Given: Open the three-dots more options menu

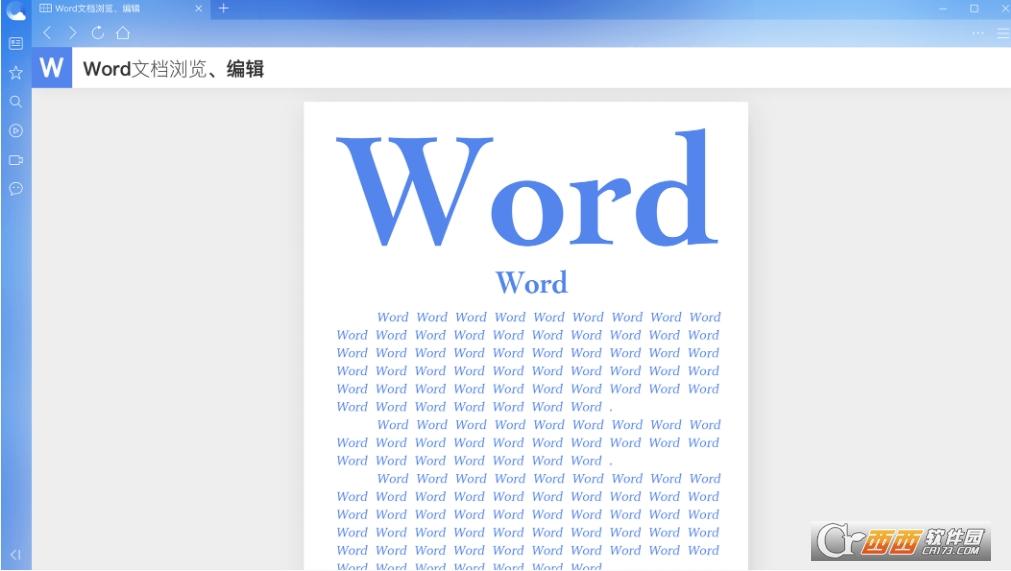Looking at the screenshot, I should click(977, 33).
